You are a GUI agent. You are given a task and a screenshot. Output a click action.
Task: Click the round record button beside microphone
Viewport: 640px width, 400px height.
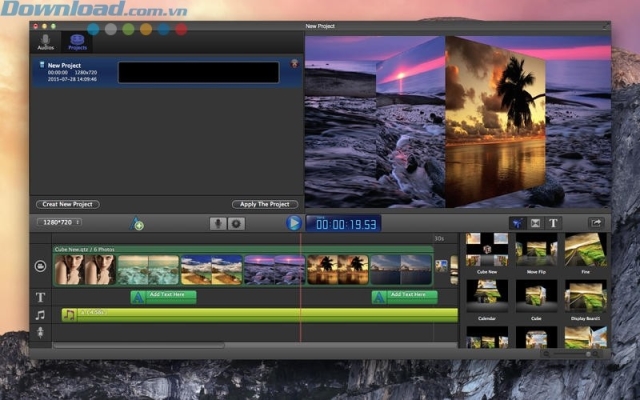(x=236, y=223)
